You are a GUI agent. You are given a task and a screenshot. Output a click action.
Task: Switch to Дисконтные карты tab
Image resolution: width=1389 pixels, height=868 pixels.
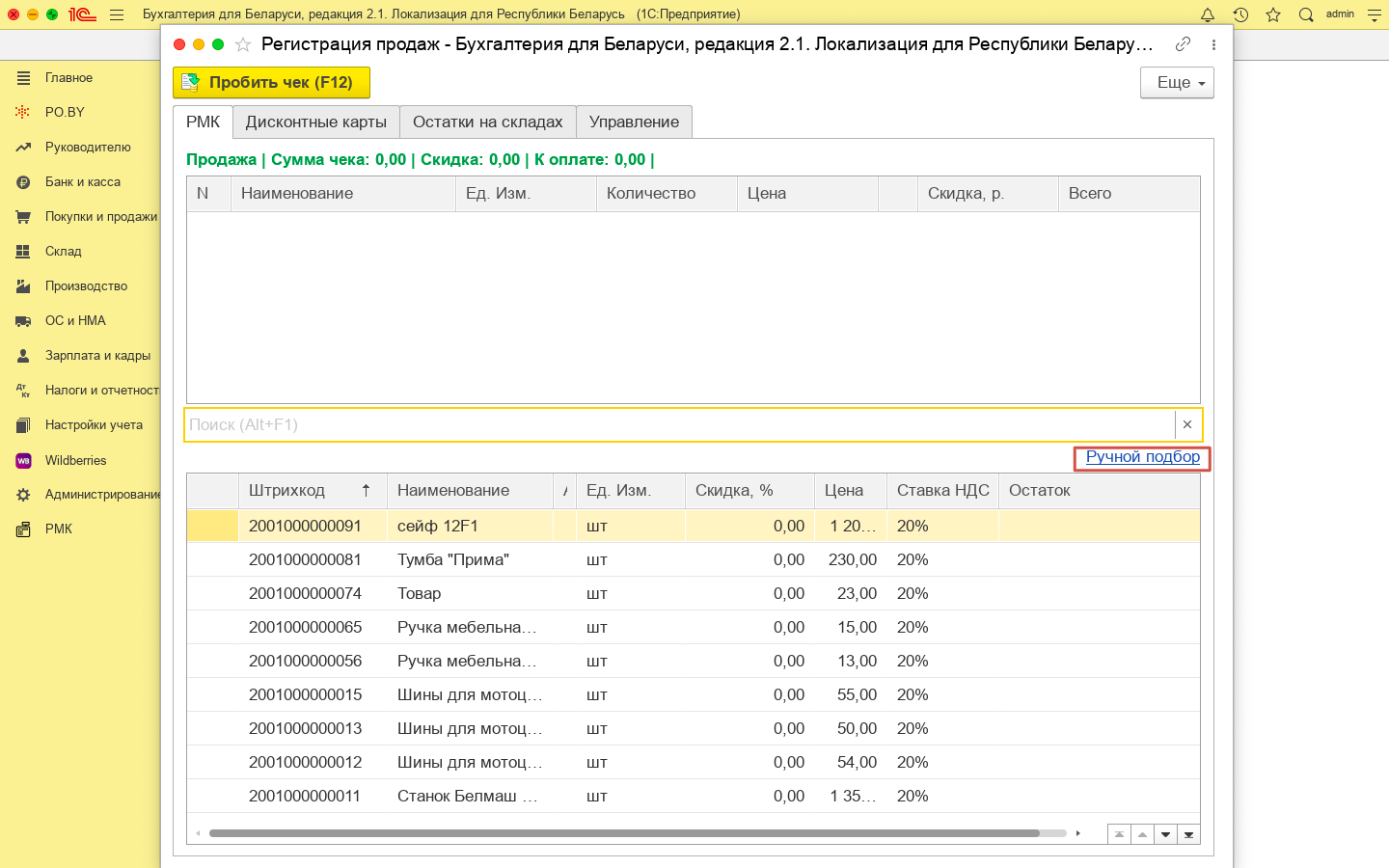pos(315,122)
